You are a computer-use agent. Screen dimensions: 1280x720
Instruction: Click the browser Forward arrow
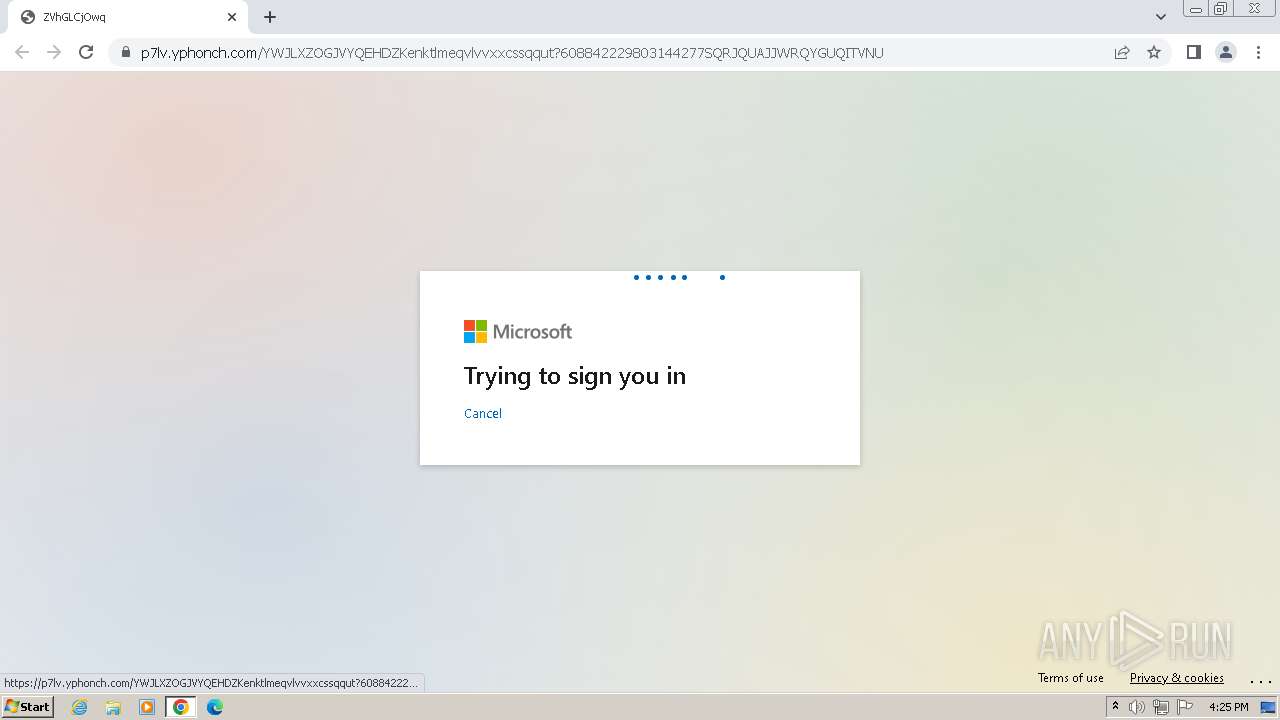pyautogui.click(x=54, y=52)
